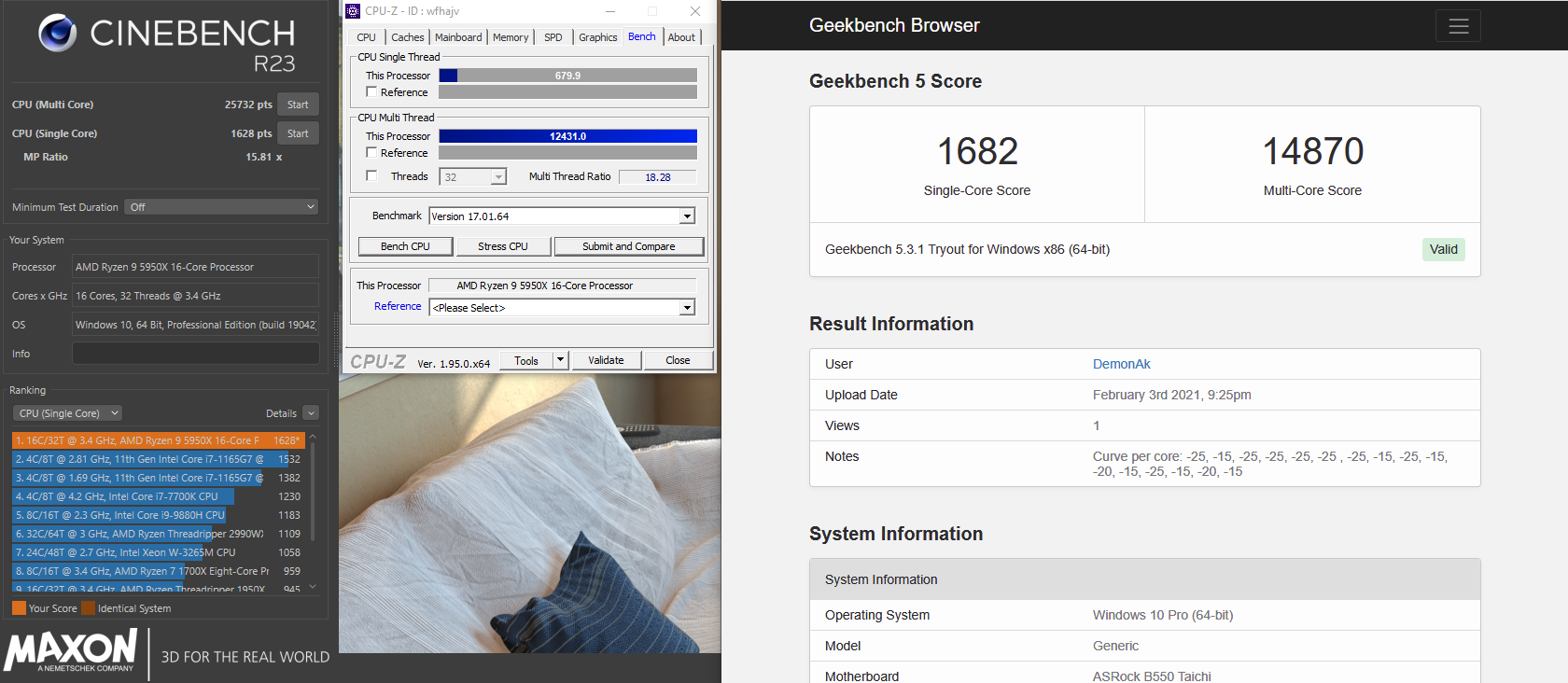Image resolution: width=1568 pixels, height=683 pixels.
Task: Click the scroll-down arrow of the ranking list
Action: pyautogui.click(x=313, y=587)
